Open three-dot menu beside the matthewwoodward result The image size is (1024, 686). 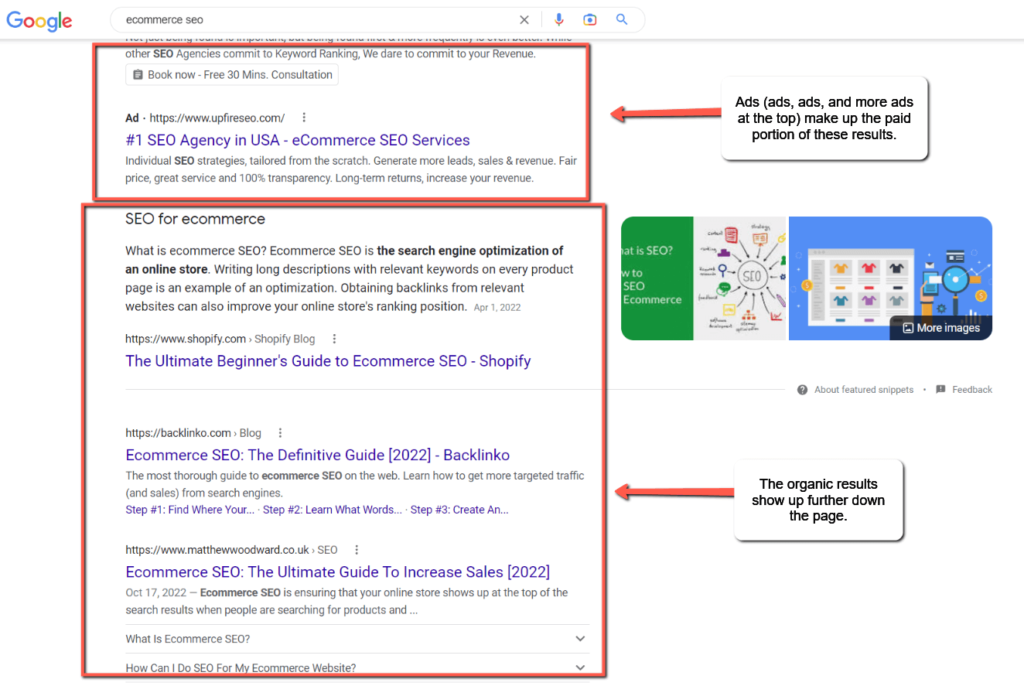[357, 549]
